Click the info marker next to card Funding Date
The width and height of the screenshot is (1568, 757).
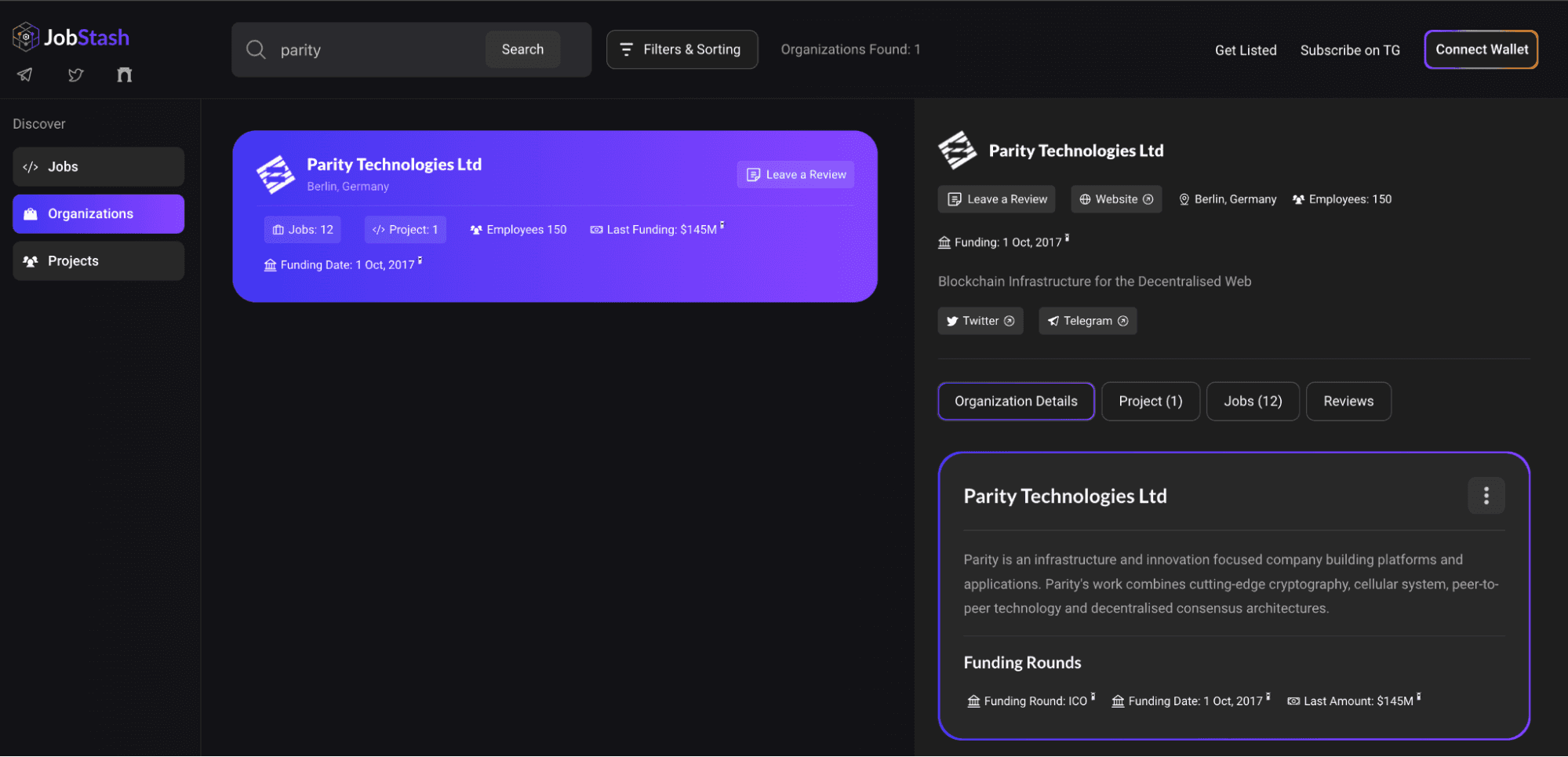click(x=420, y=260)
